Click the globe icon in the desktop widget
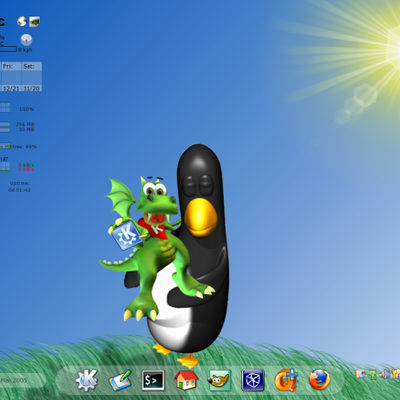The image size is (400, 400). [x=22, y=21]
